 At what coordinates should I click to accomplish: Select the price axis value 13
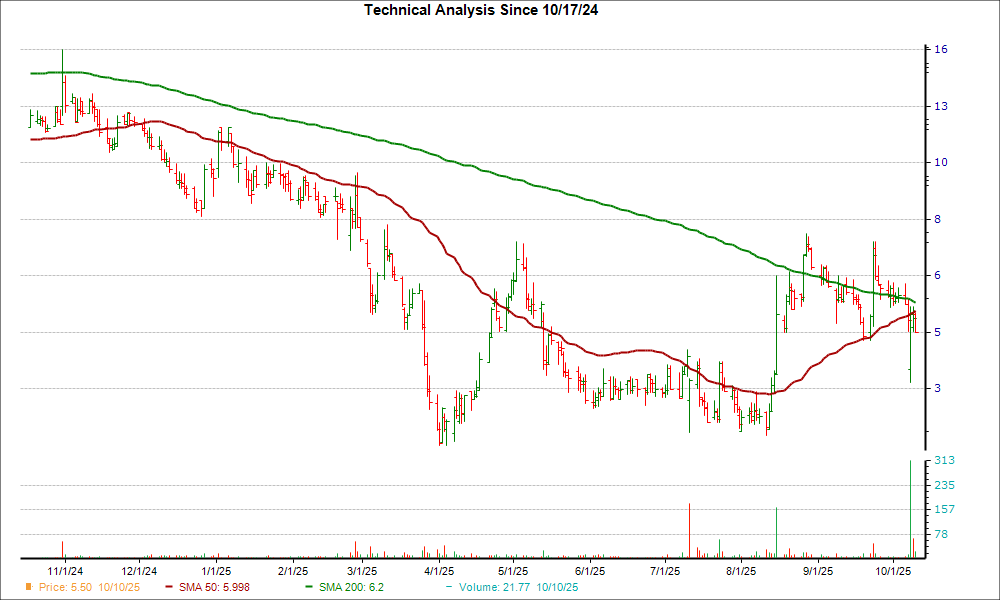click(941, 106)
